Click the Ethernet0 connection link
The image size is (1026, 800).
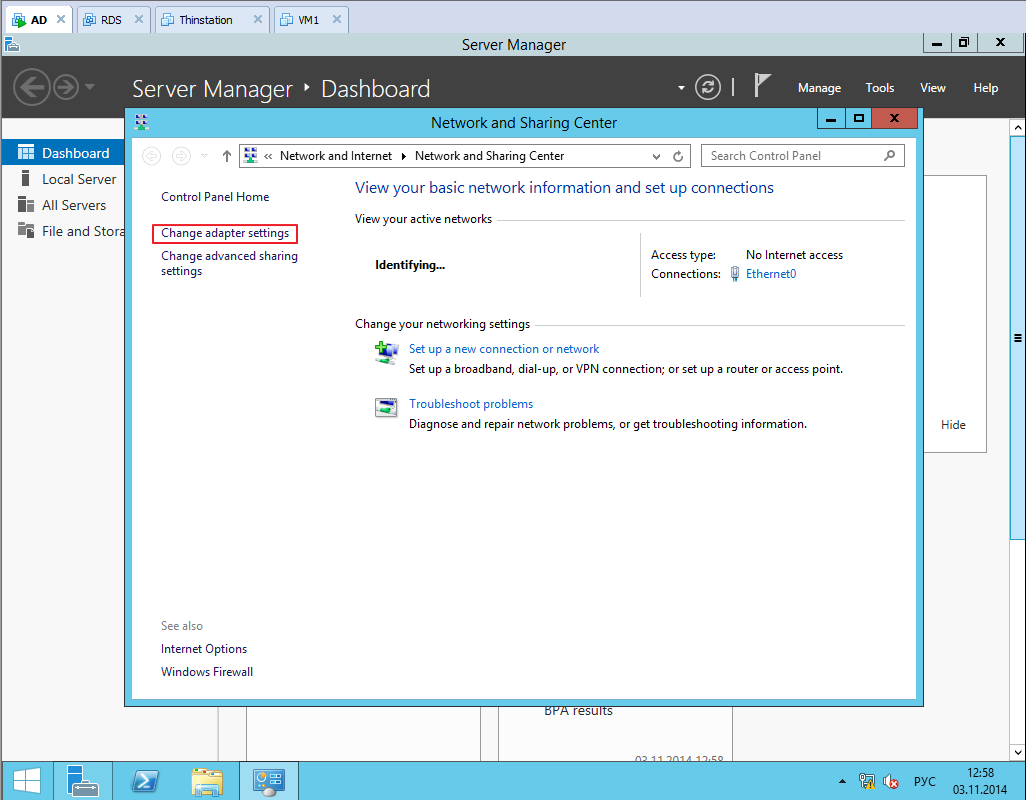(771, 274)
